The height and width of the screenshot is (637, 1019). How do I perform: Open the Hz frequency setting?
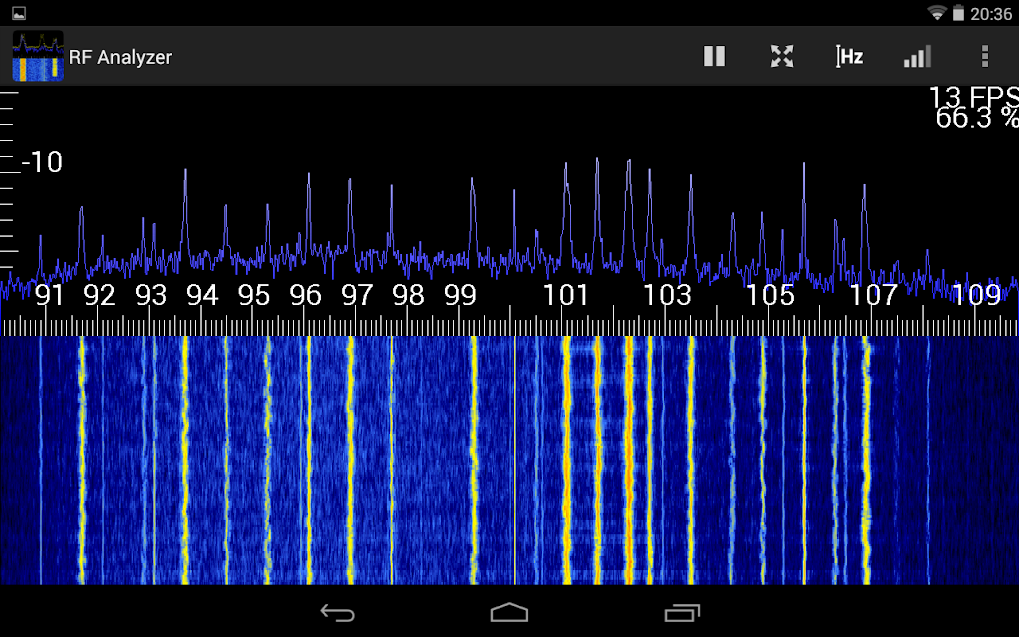849,57
